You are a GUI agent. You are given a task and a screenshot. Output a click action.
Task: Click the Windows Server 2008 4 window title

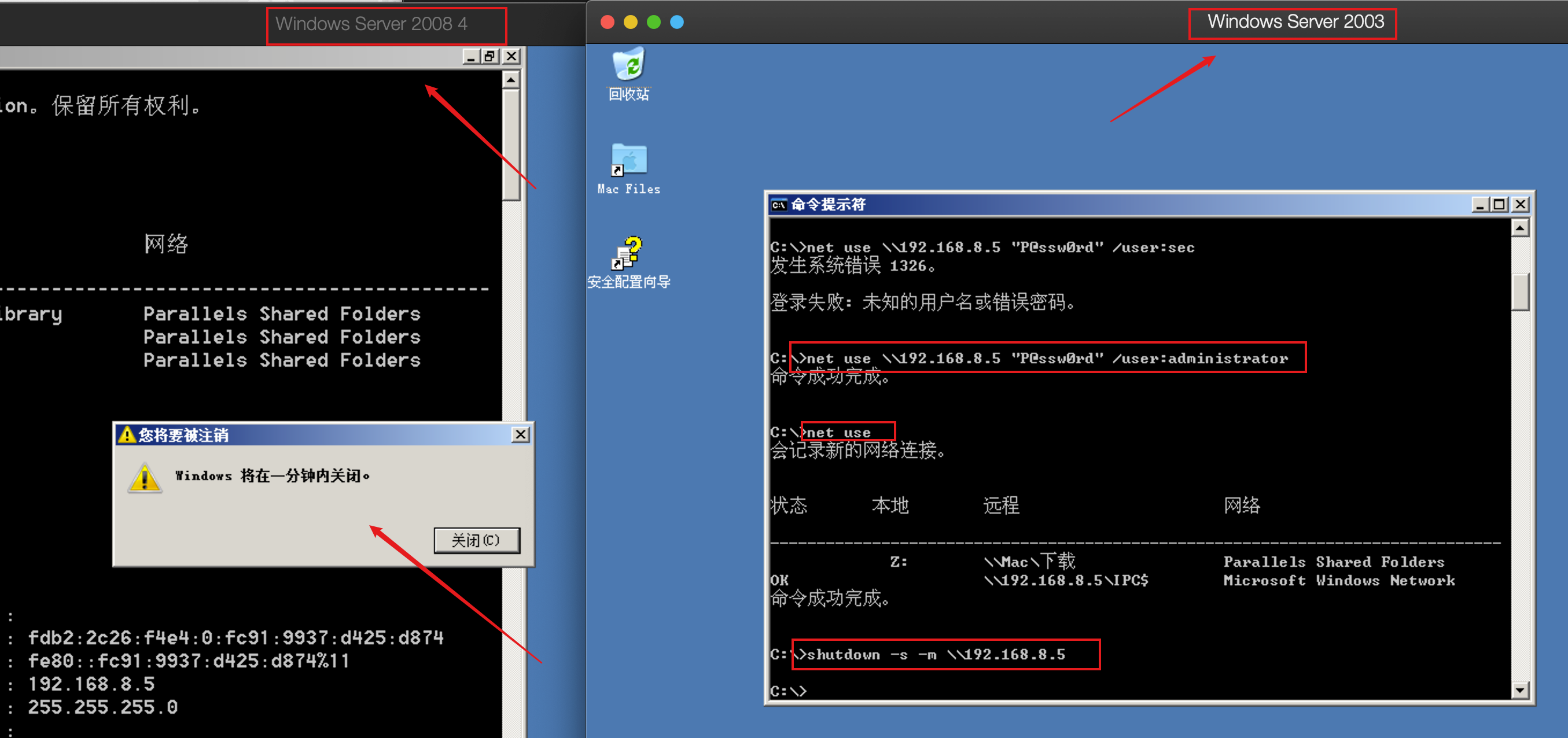click(x=371, y=24)
